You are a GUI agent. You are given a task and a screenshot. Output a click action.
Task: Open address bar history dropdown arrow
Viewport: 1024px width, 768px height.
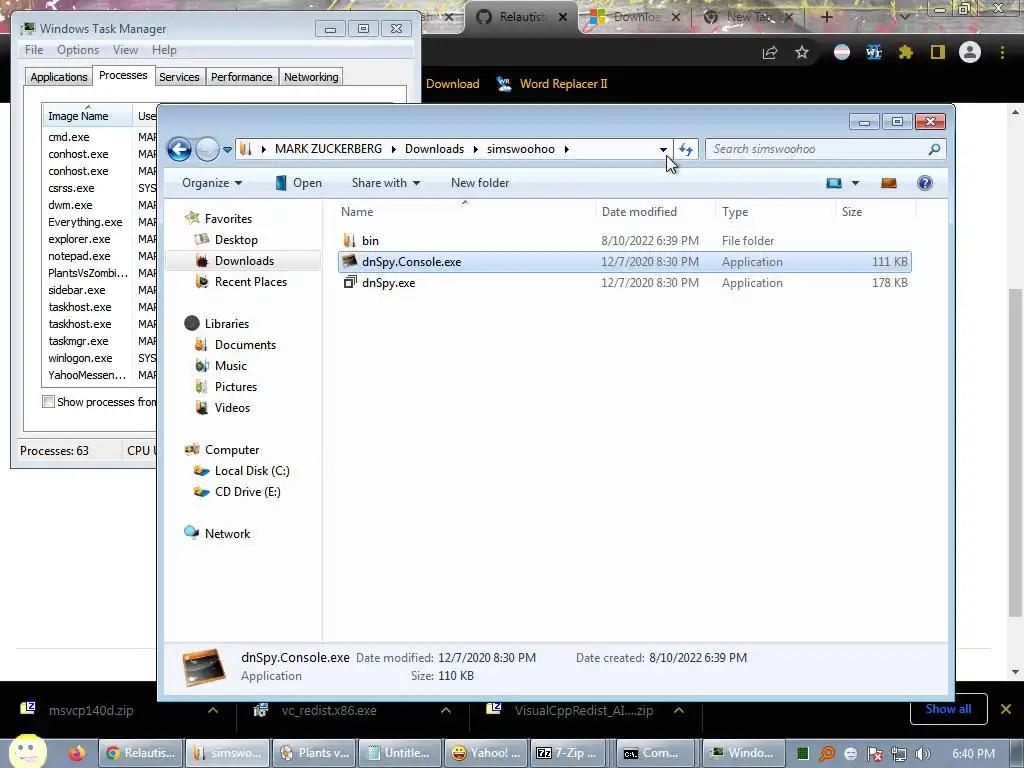(x=663, y=150)
